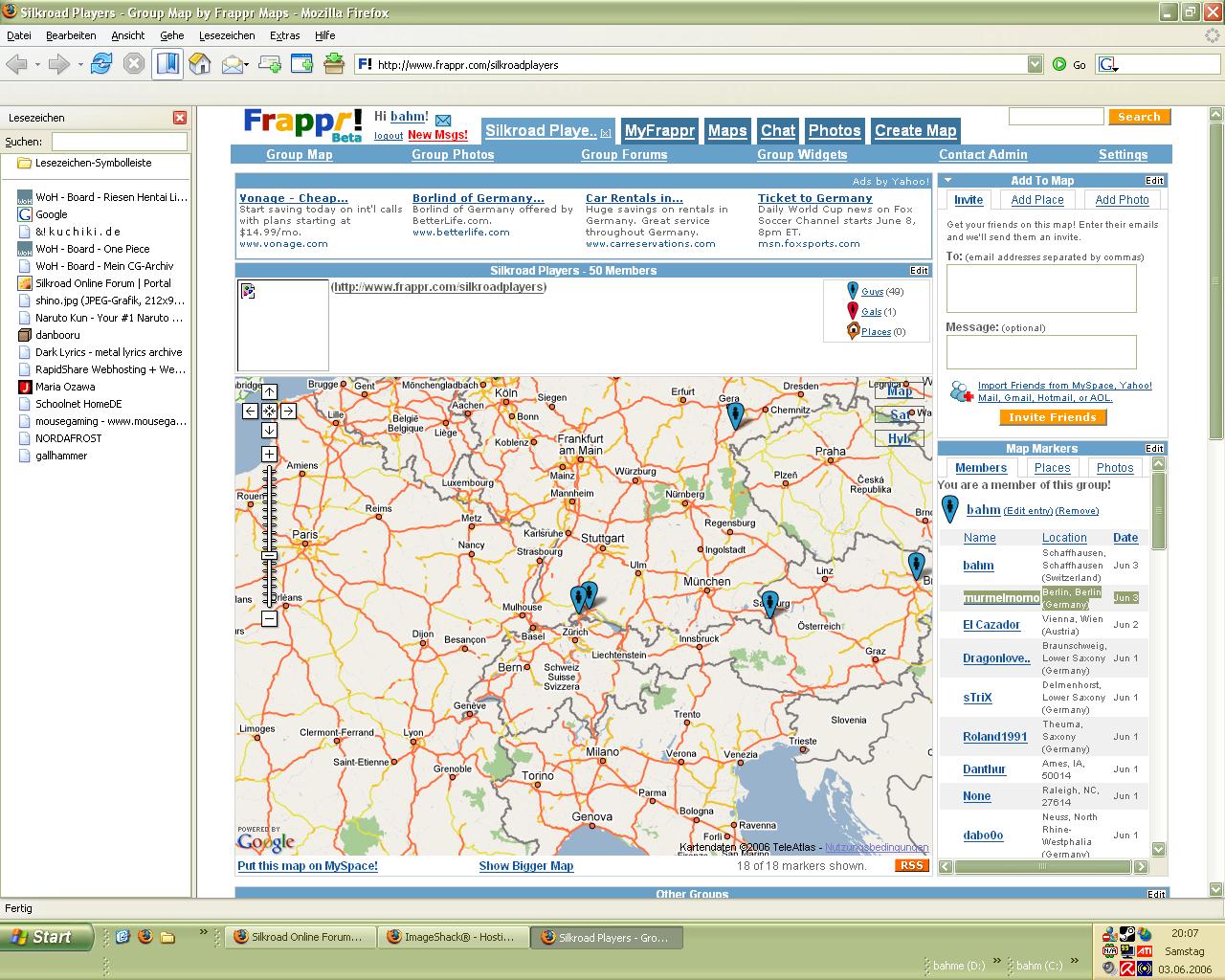Open the Windows Start menu
Image resolution: width=1225 pixels, height=980 pixels.
tap(47, 937)
